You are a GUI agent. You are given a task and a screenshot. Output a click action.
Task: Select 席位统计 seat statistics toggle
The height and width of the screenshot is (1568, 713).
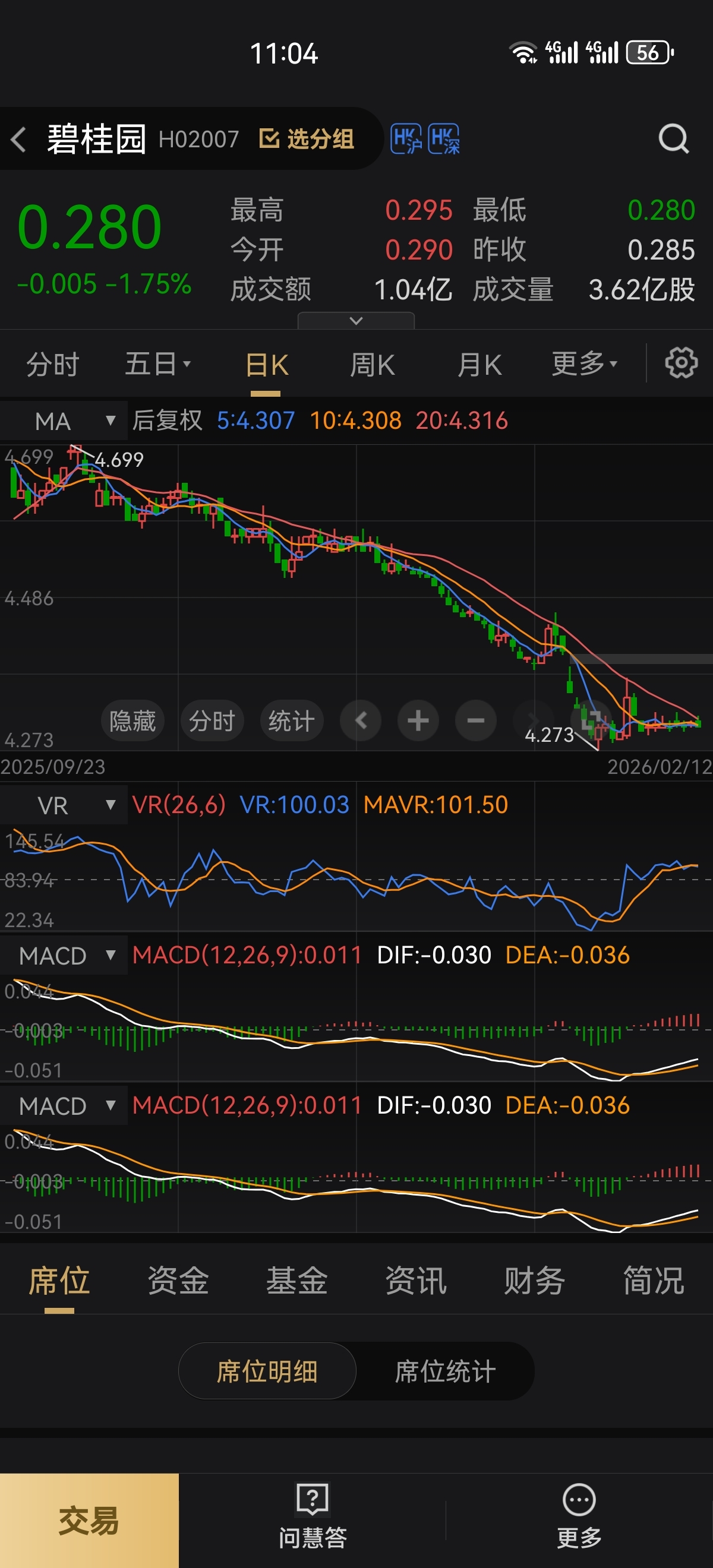[445, 1371]
